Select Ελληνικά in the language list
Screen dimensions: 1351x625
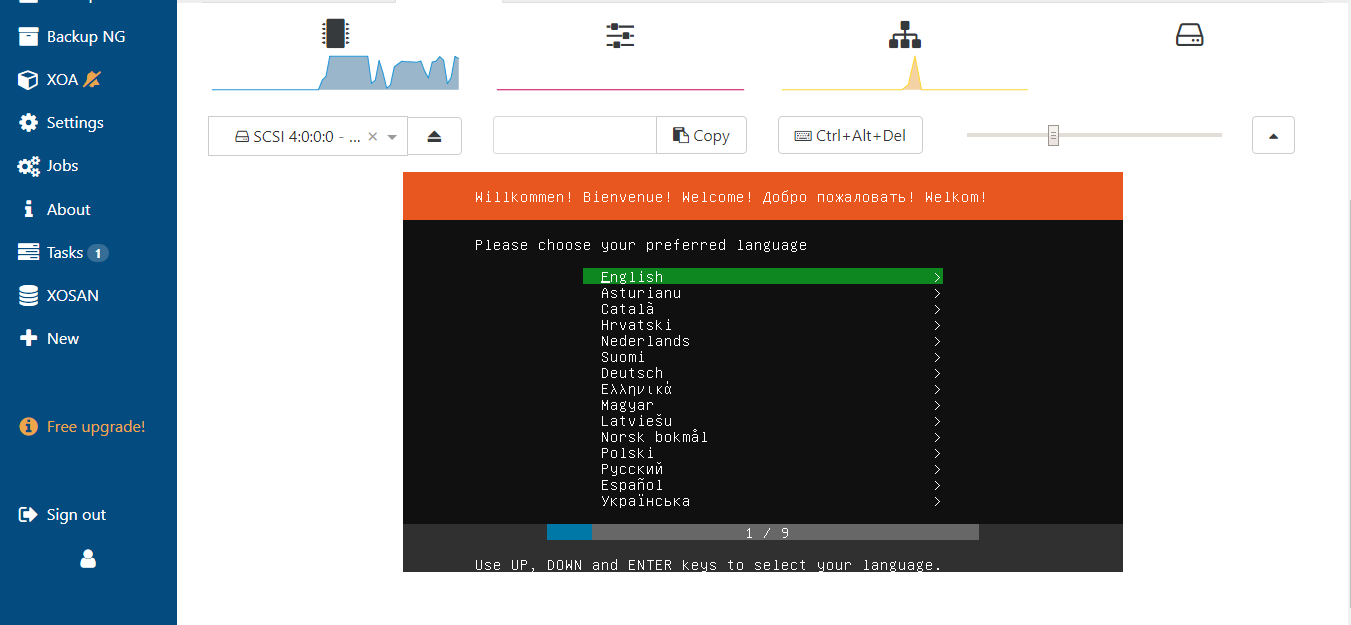(x=763, y=389)
